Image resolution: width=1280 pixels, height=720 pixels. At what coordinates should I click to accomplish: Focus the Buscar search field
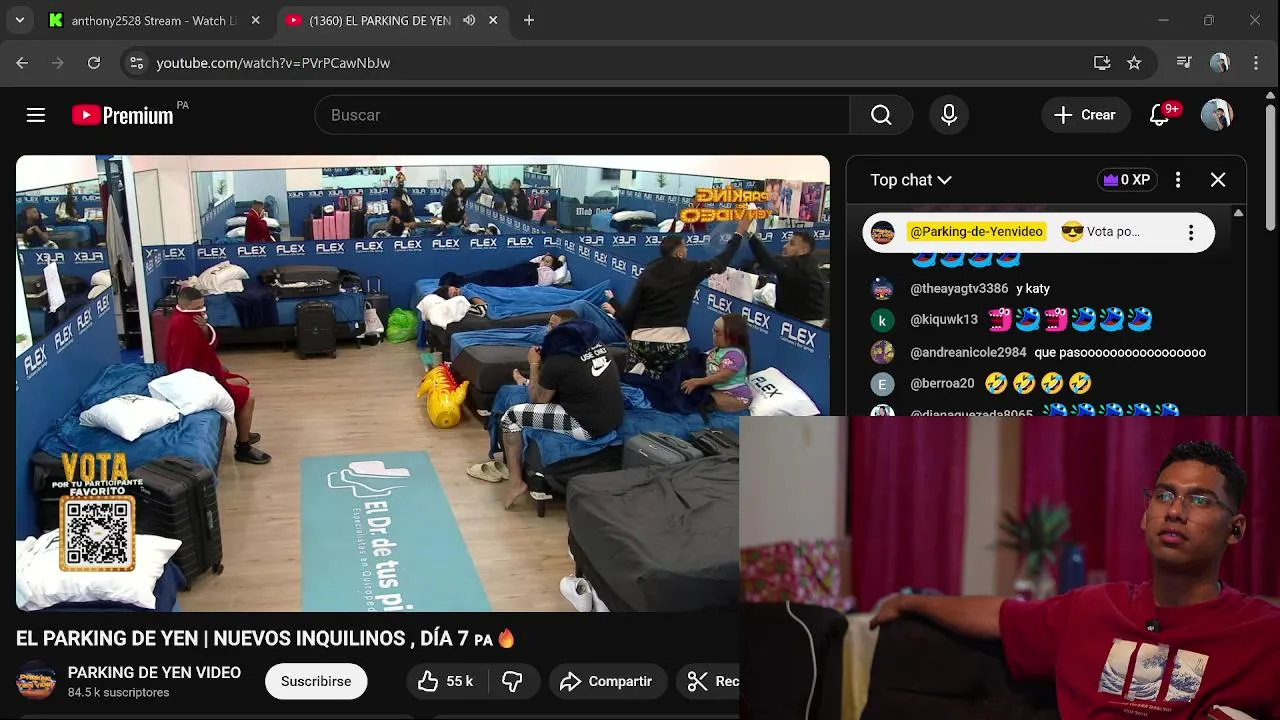(582, 115)
